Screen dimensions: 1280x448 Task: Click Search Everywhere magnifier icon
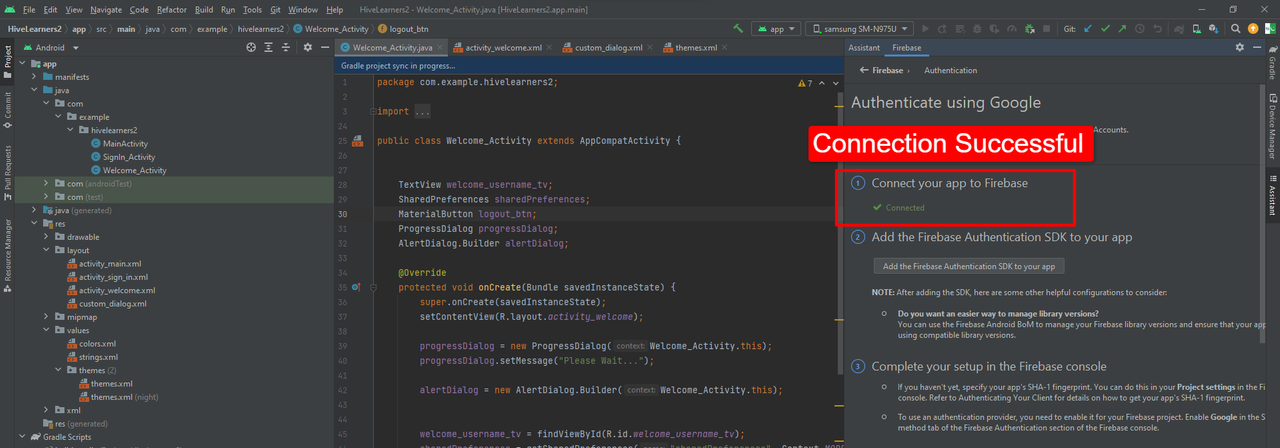point(1235,29)
